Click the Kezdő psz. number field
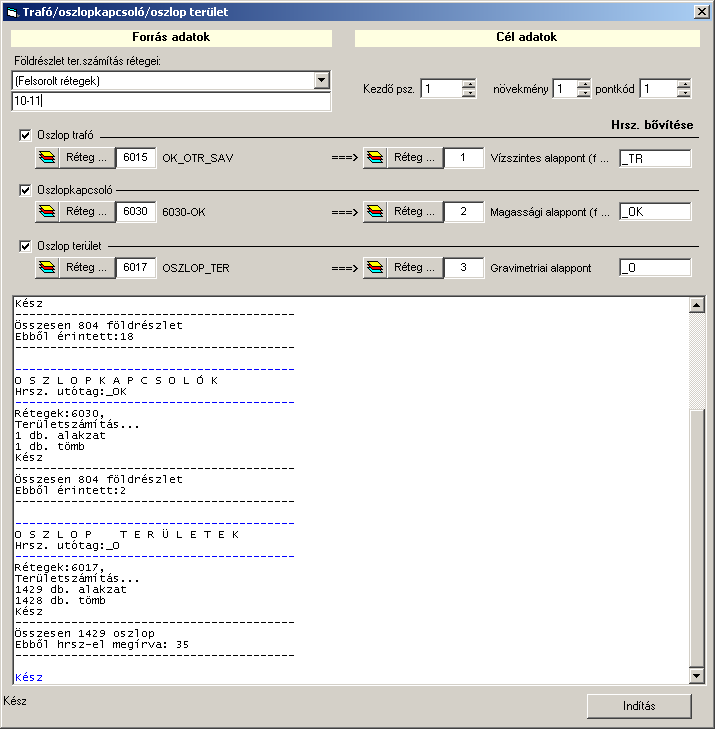Viewport: 715px width, 729px height. click(442, 88)
